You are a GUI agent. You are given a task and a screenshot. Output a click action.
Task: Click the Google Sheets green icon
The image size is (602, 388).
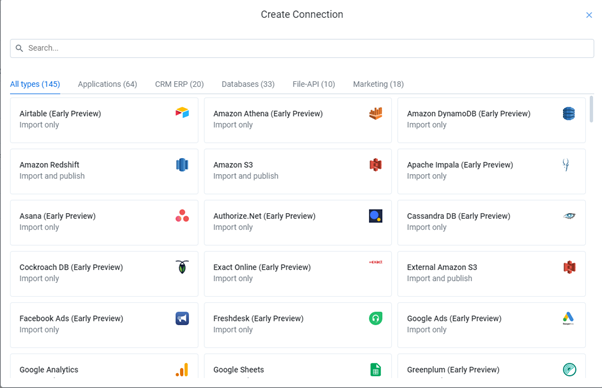coord(375,370)
